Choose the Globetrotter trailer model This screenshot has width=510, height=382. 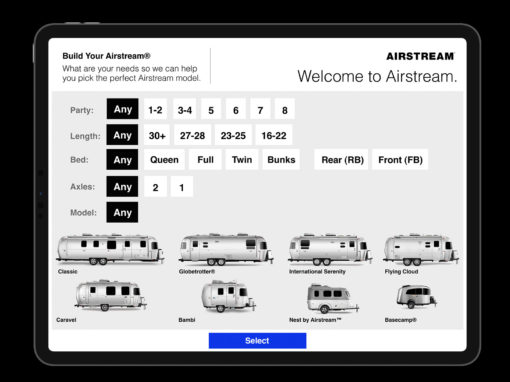[226, 249]
